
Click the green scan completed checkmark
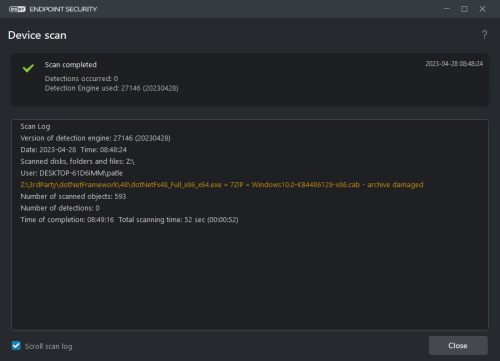tap(28, 68)
